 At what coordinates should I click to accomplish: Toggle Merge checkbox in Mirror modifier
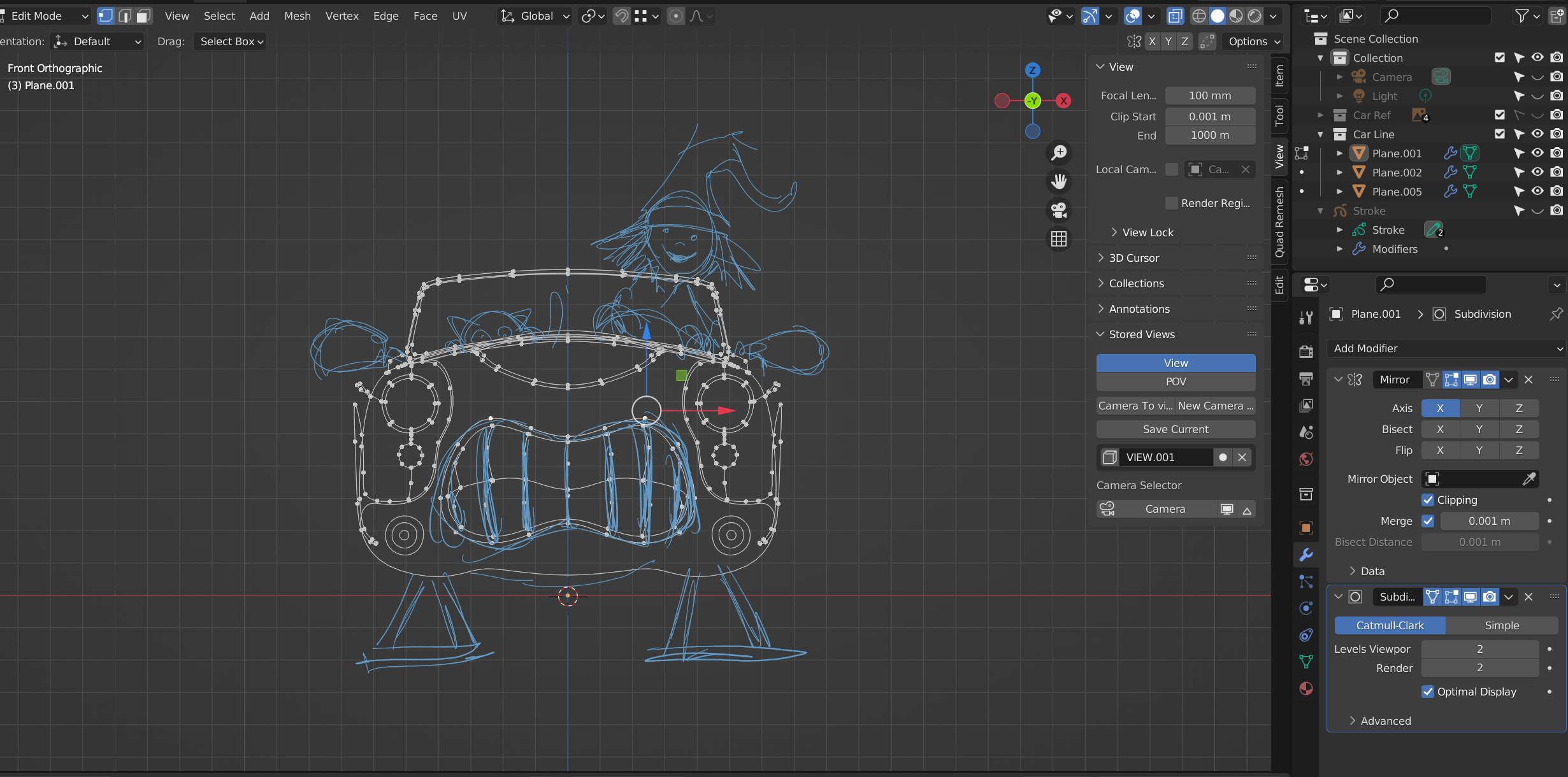click(1428, 521)
